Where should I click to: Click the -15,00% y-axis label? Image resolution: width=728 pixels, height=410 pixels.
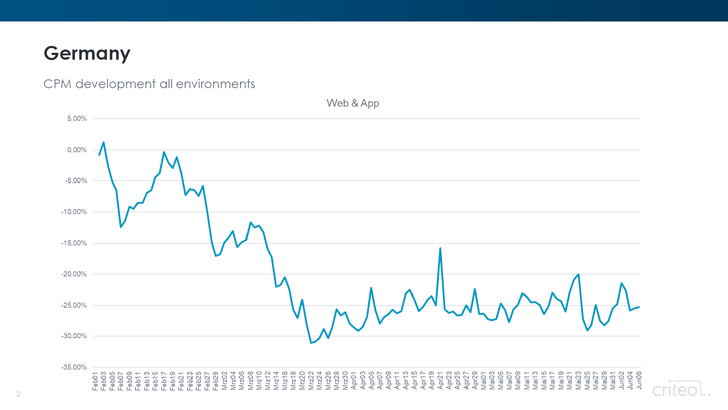click(74, 243)
